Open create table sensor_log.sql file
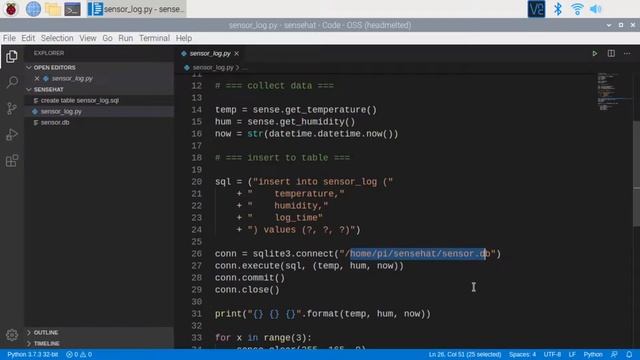 click(80, 100)
